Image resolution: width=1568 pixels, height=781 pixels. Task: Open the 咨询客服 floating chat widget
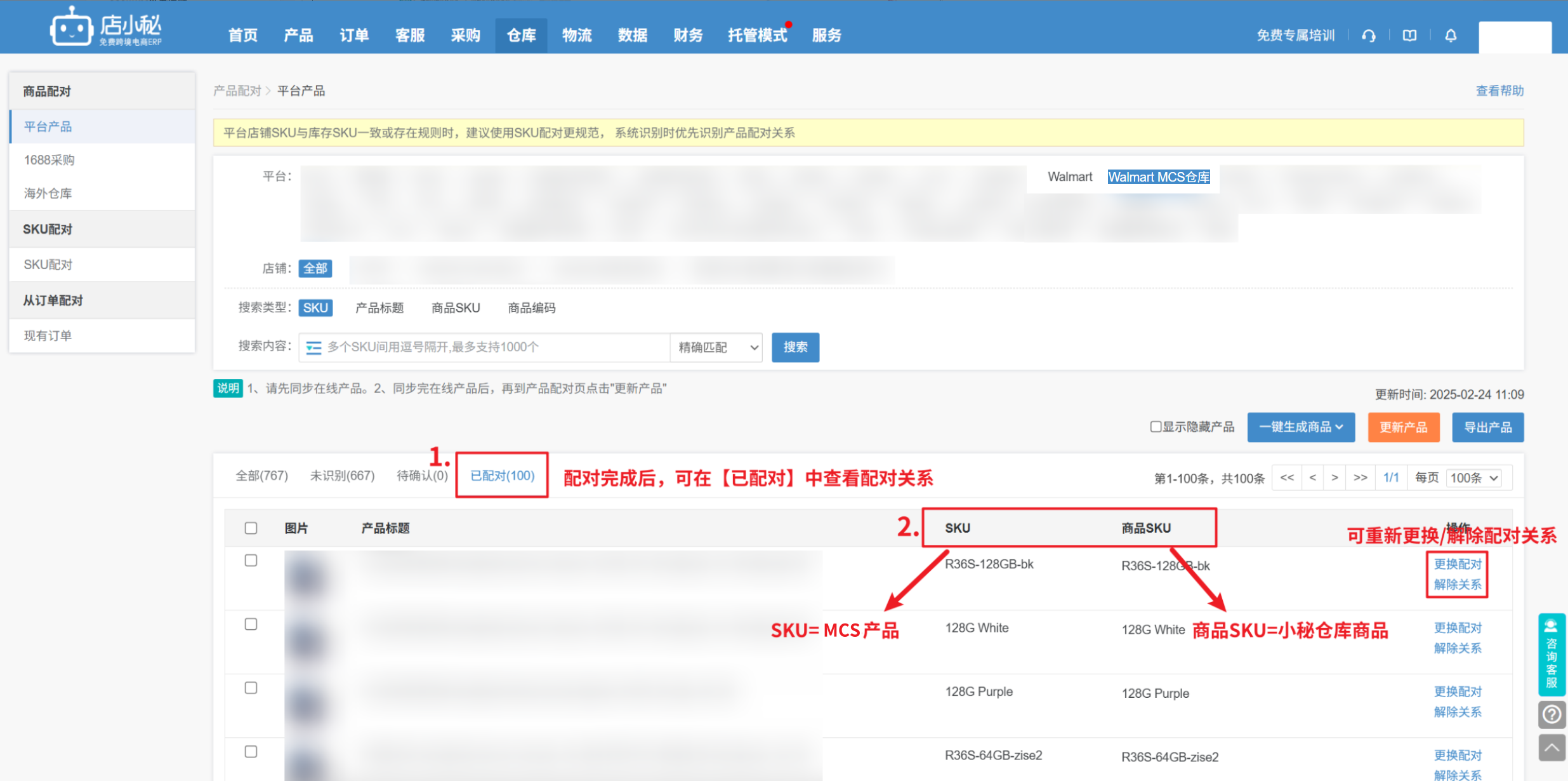[x=1552, y=654]
